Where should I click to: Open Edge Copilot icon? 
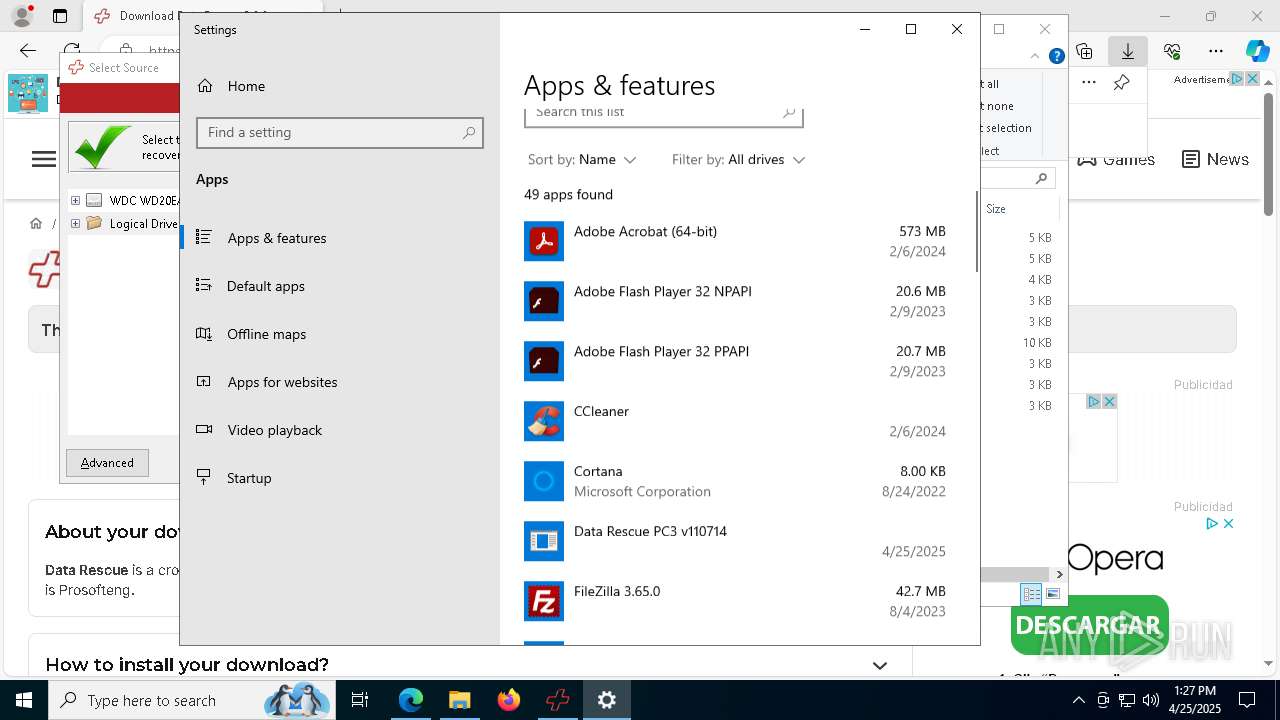[1257, 51]
